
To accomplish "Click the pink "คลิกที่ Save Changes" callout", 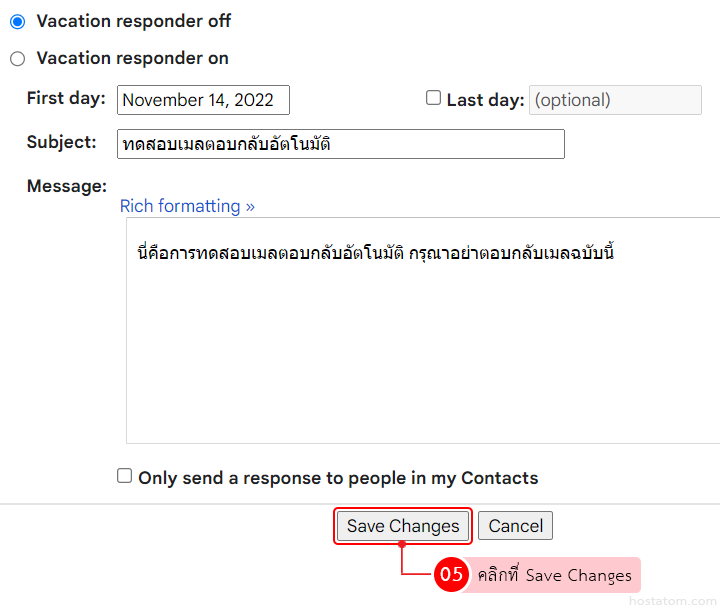I will pyautogui.click(x=554, y=575).
